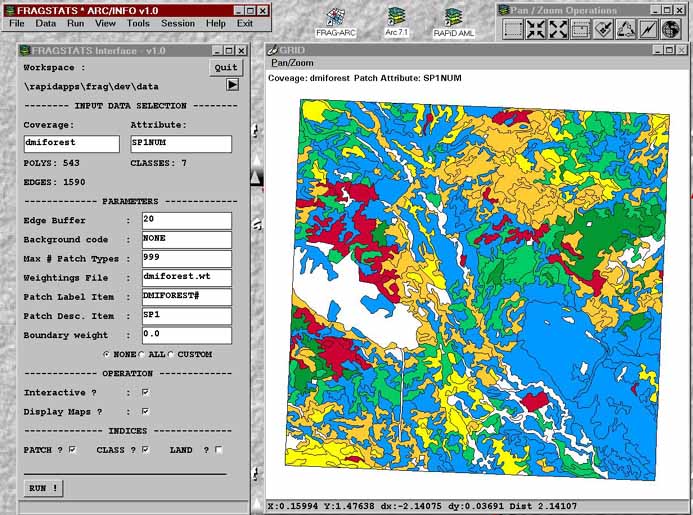Open the Run menu

coord(76,23)
